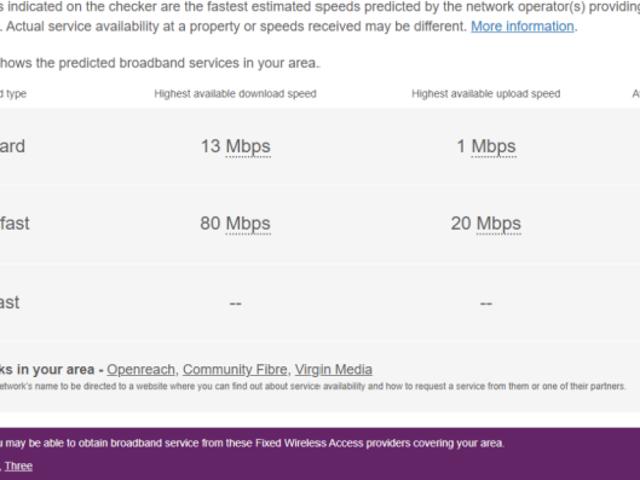Click the Ultrafast download speed dashes

[x=236, y=303]
